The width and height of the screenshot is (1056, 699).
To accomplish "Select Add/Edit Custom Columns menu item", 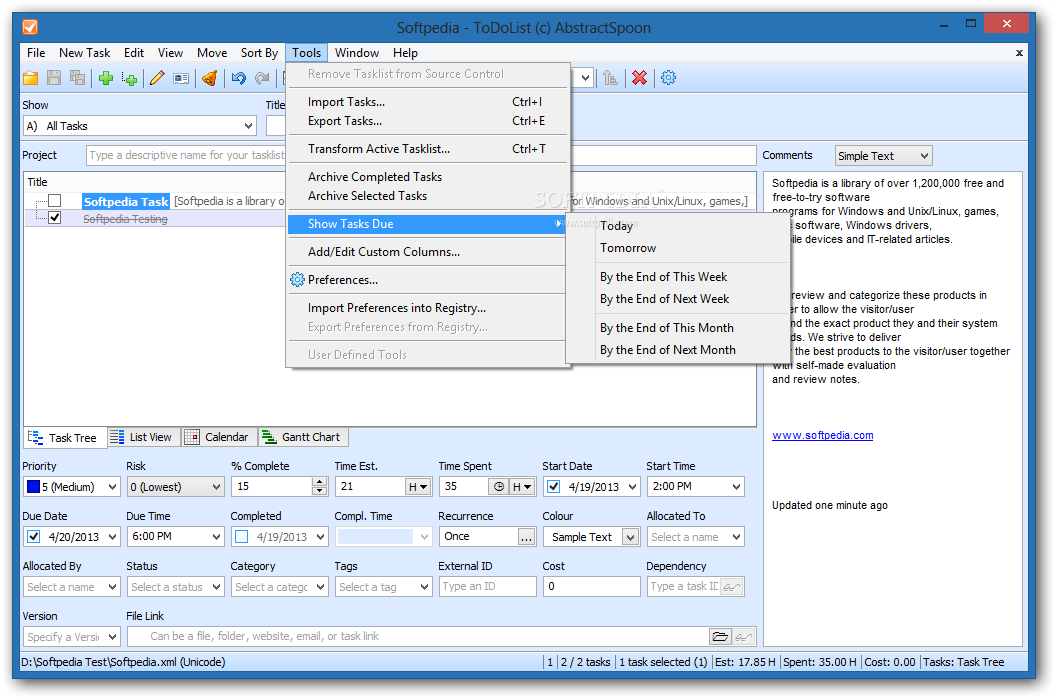I will coord(428,252).
